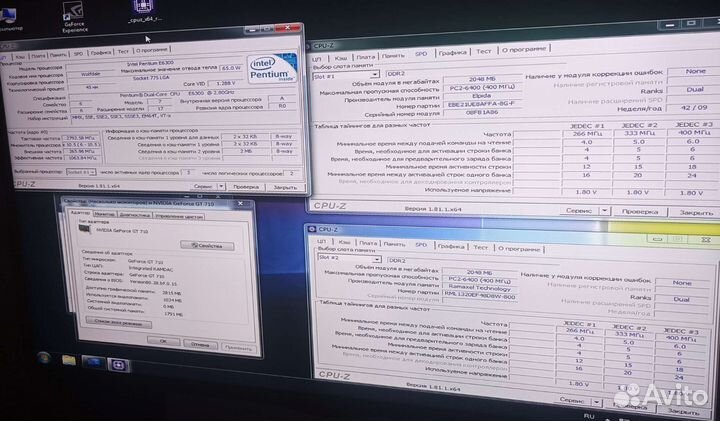Click PC2-6400 bandwidth field in Slot #1 window
The height and width of the screenshot is (421, 720).
pos(482,87)
